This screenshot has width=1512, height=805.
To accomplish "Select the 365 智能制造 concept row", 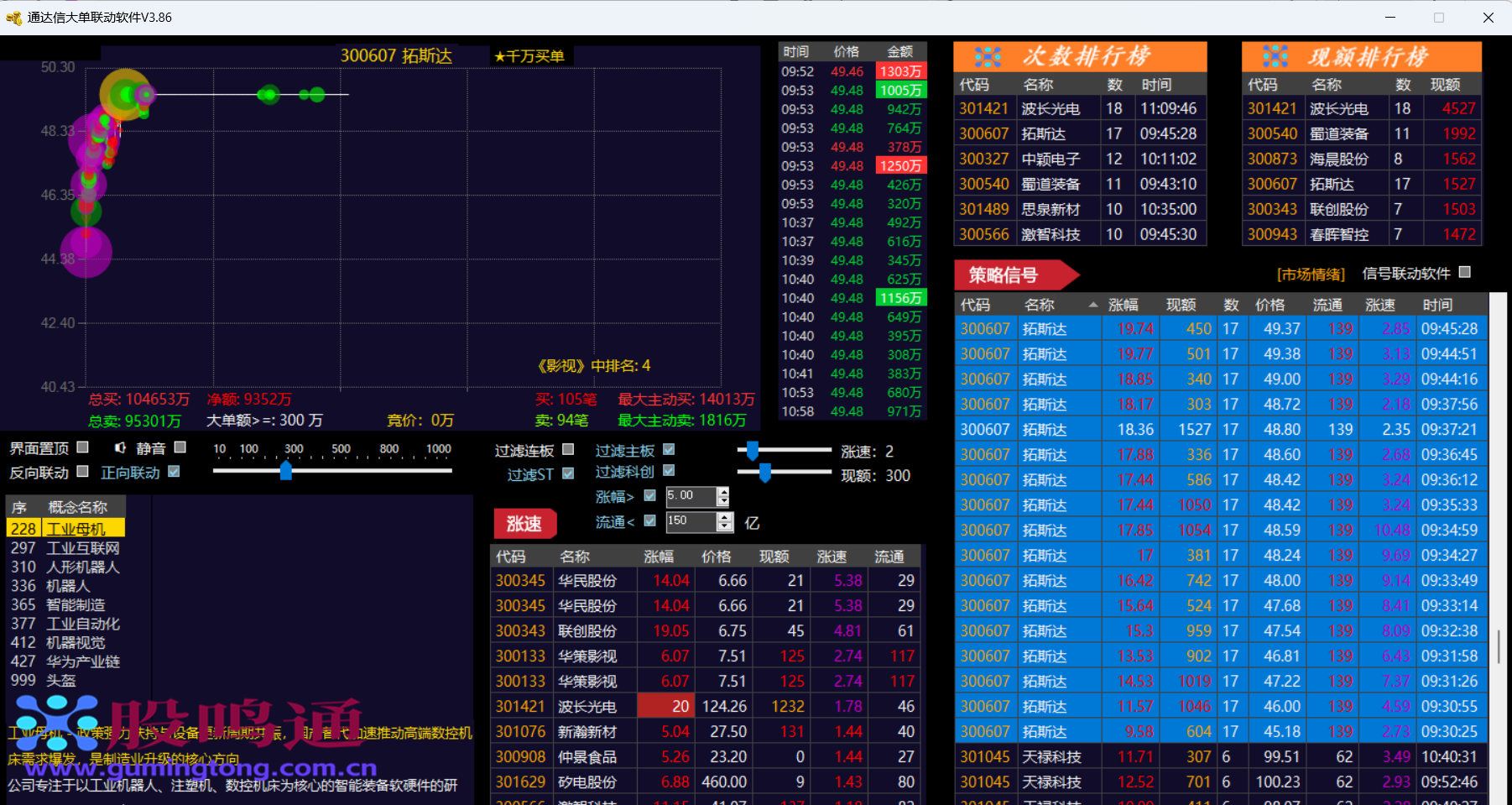I will tap(65, 605).
